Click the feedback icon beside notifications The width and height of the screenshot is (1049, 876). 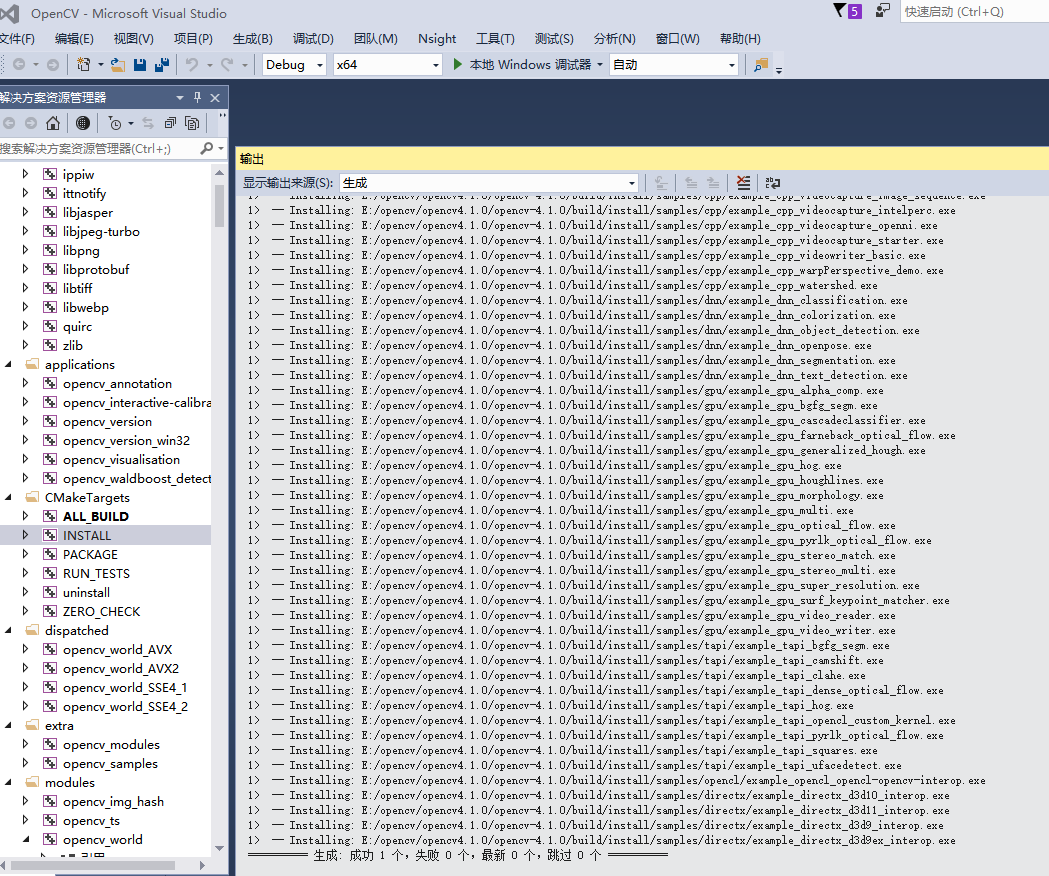coord(883,11)
